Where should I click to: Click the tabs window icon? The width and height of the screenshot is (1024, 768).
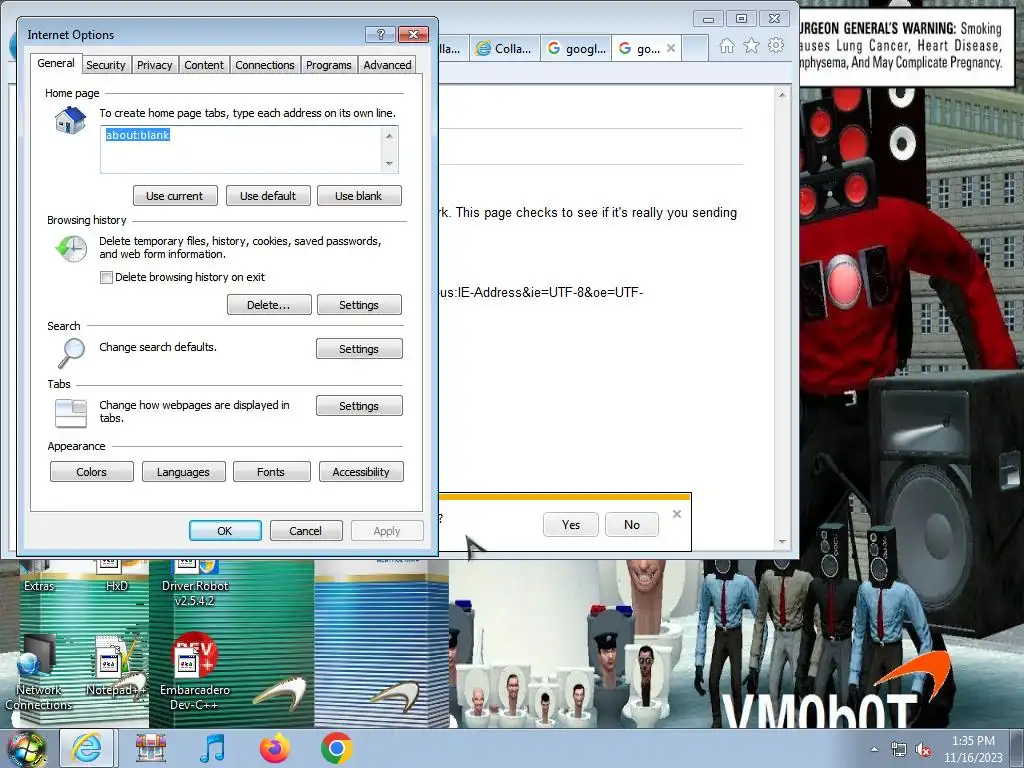coord(71,413)
